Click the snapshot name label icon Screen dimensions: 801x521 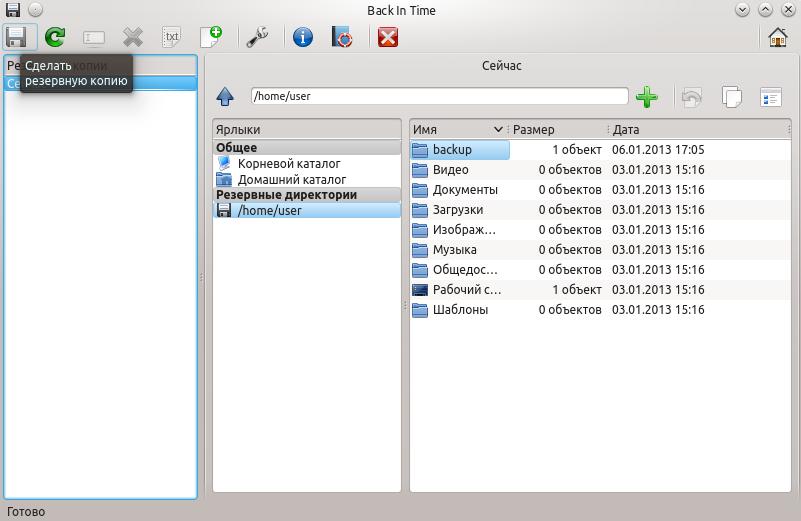tap(94, 37)
